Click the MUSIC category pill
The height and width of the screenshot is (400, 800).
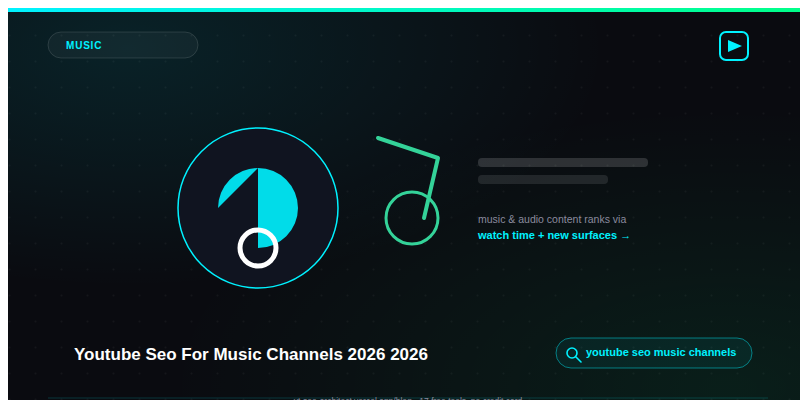pos(122,45)
